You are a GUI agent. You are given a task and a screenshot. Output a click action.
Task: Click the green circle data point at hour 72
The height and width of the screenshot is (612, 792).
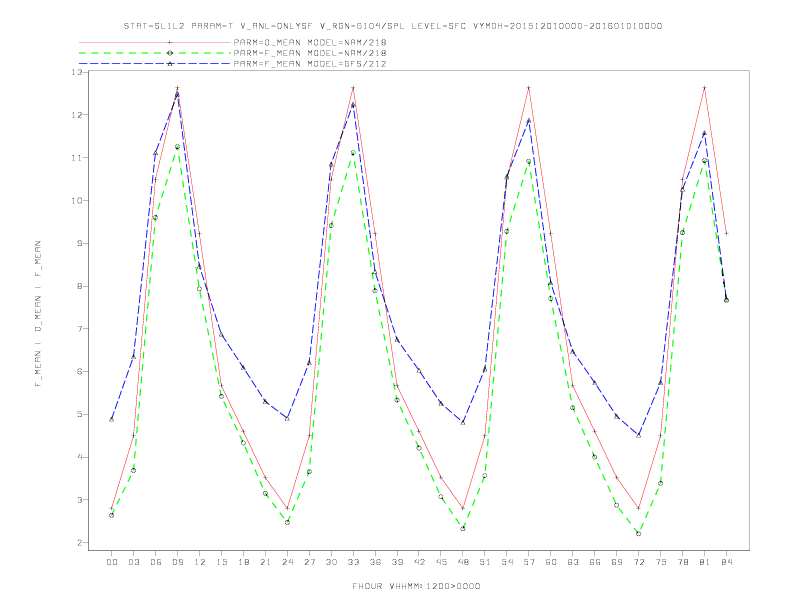tap(638, 534)
